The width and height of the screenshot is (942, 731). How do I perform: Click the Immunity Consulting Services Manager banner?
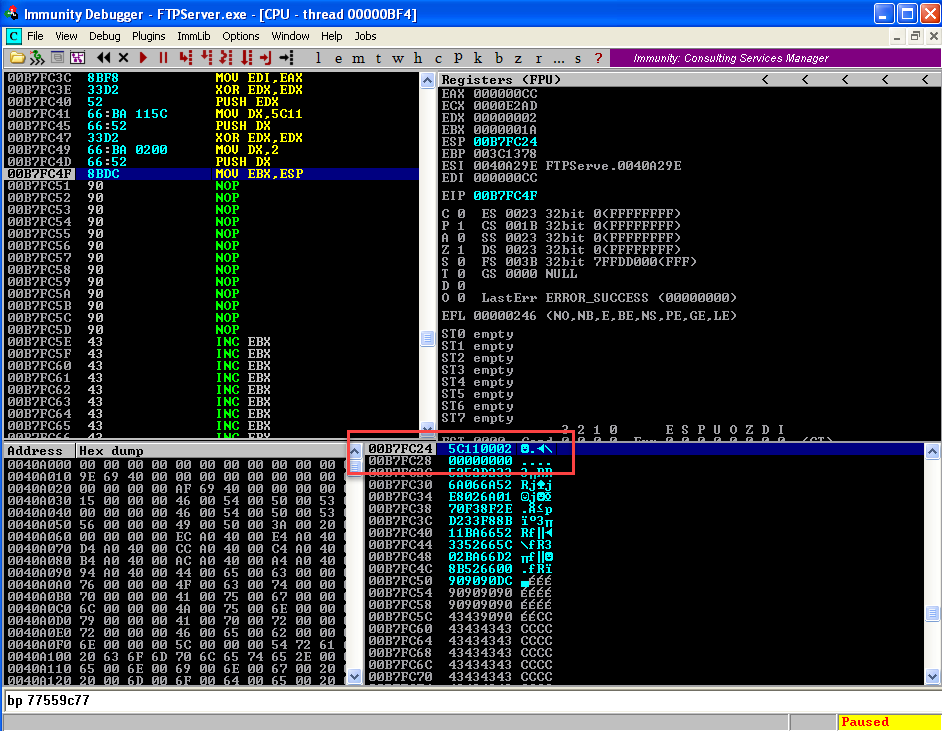pos(775,58)
